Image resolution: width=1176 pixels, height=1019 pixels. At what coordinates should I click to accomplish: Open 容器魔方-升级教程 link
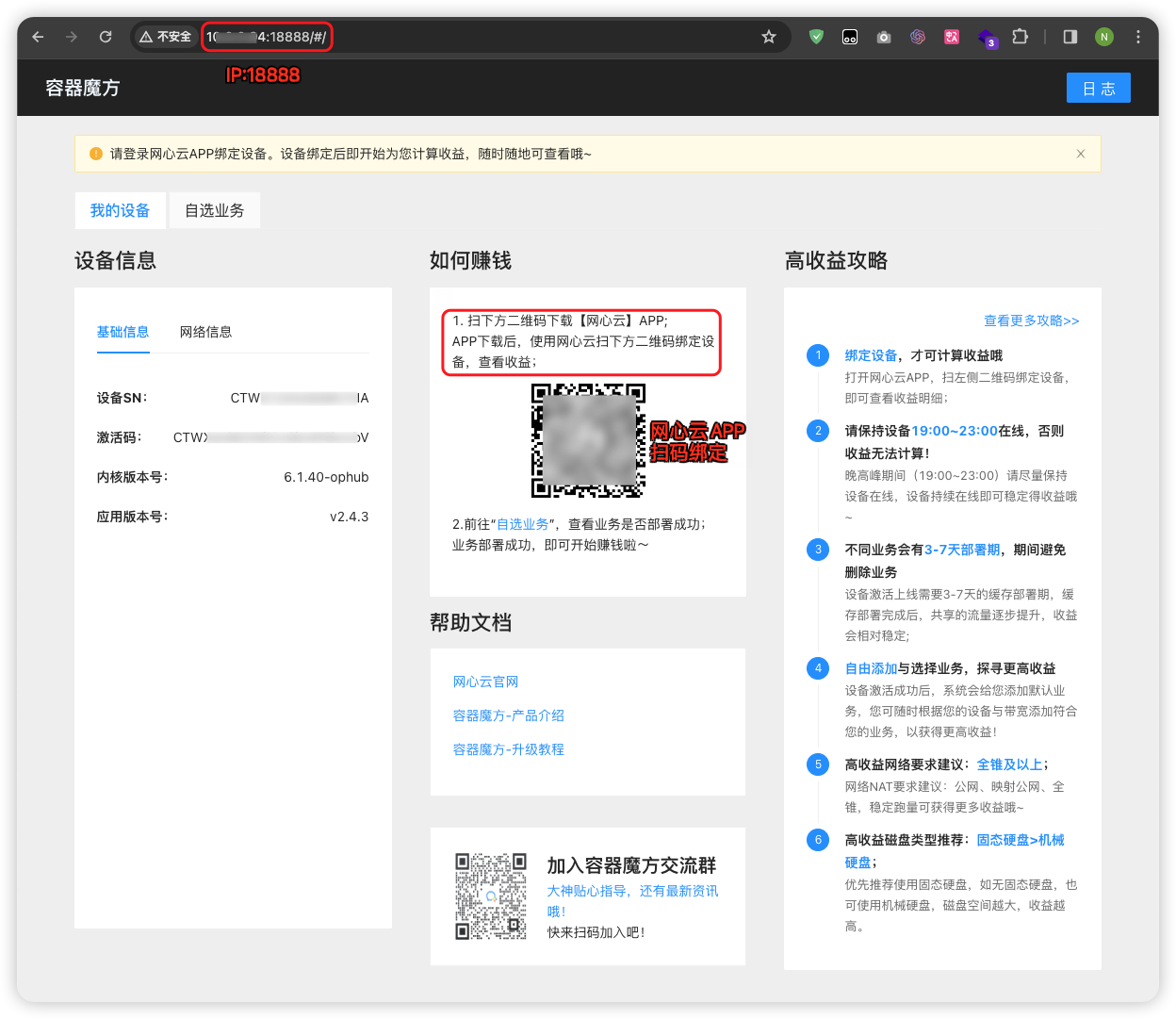pyautogui.click(x=509, y=749)
